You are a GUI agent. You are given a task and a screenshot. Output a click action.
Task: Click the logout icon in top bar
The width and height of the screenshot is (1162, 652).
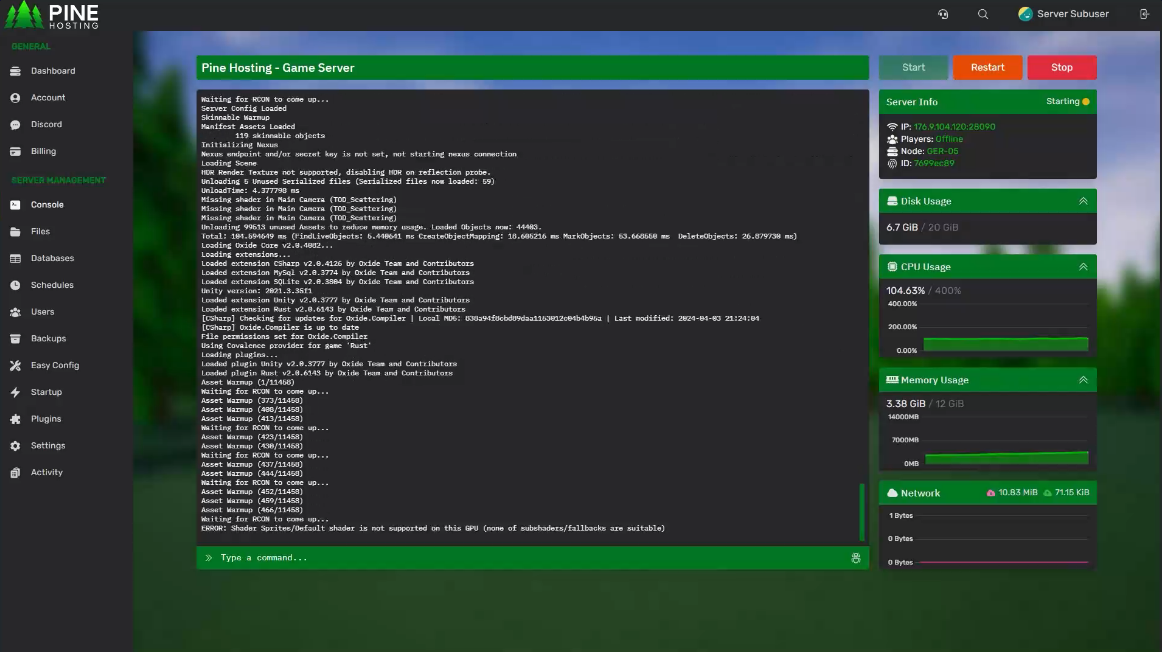(x=1143, y=14)
